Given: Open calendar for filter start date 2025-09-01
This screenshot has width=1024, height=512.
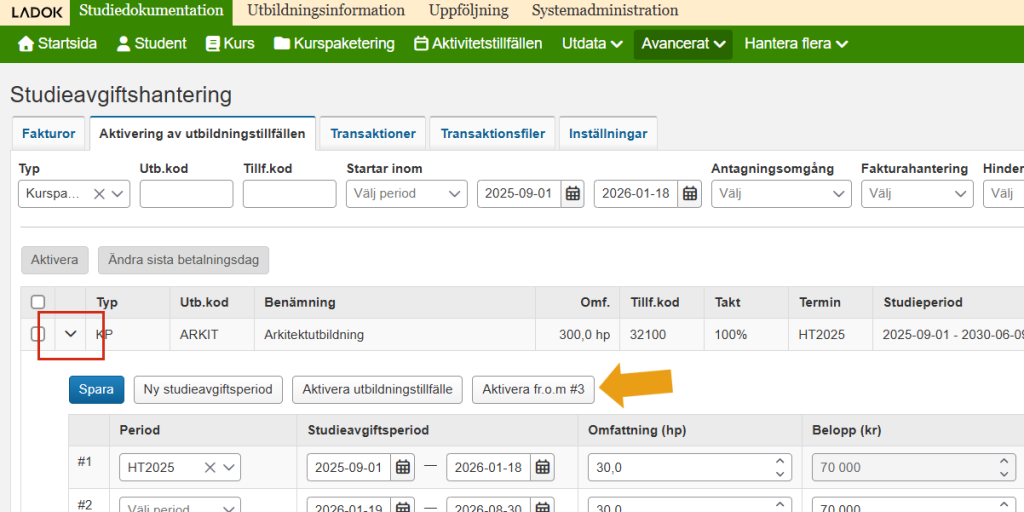Looking at the screenshot, I should [x=573, y=194].
